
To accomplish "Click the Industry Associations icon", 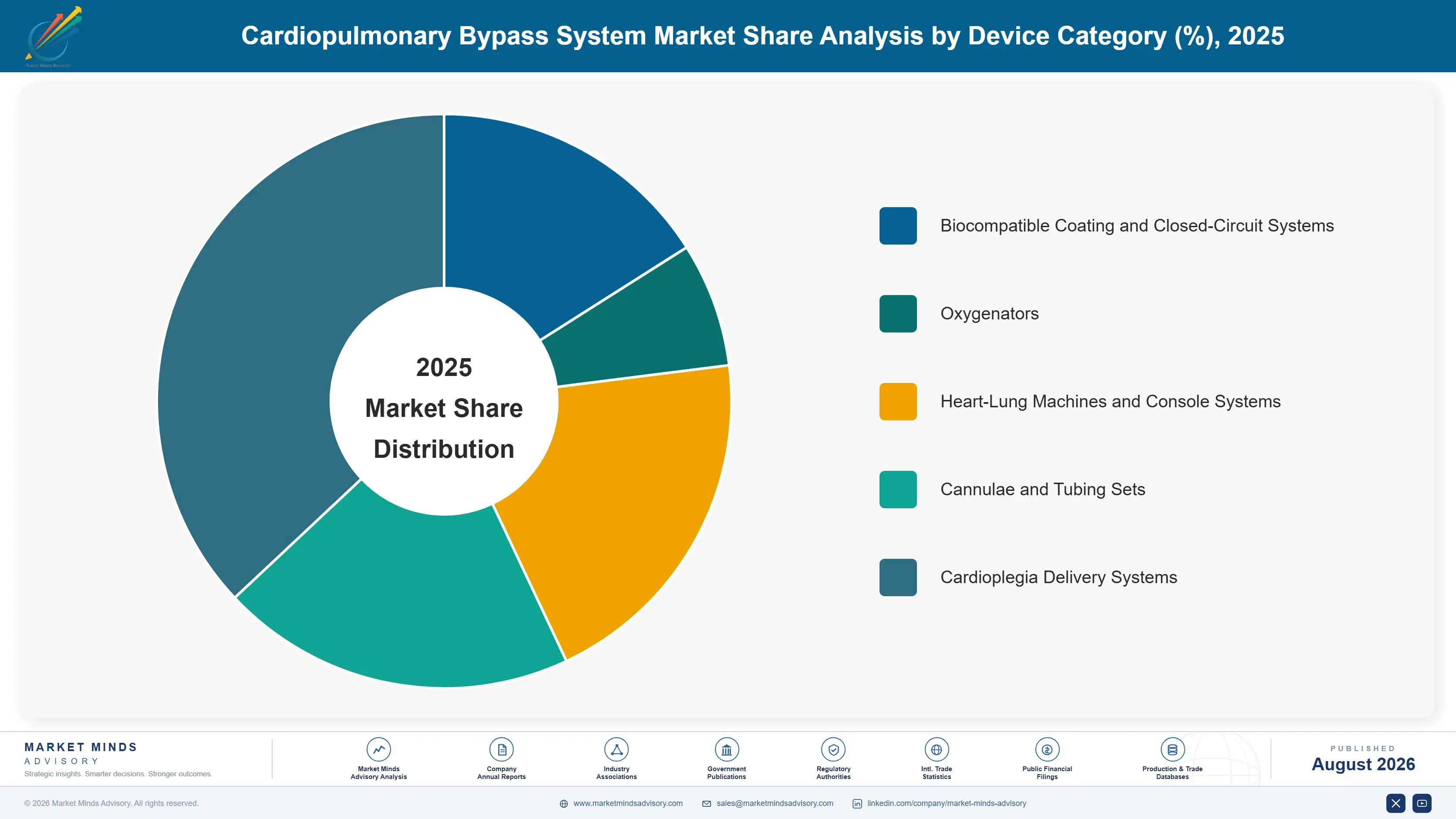I will [x=616, y=749].
